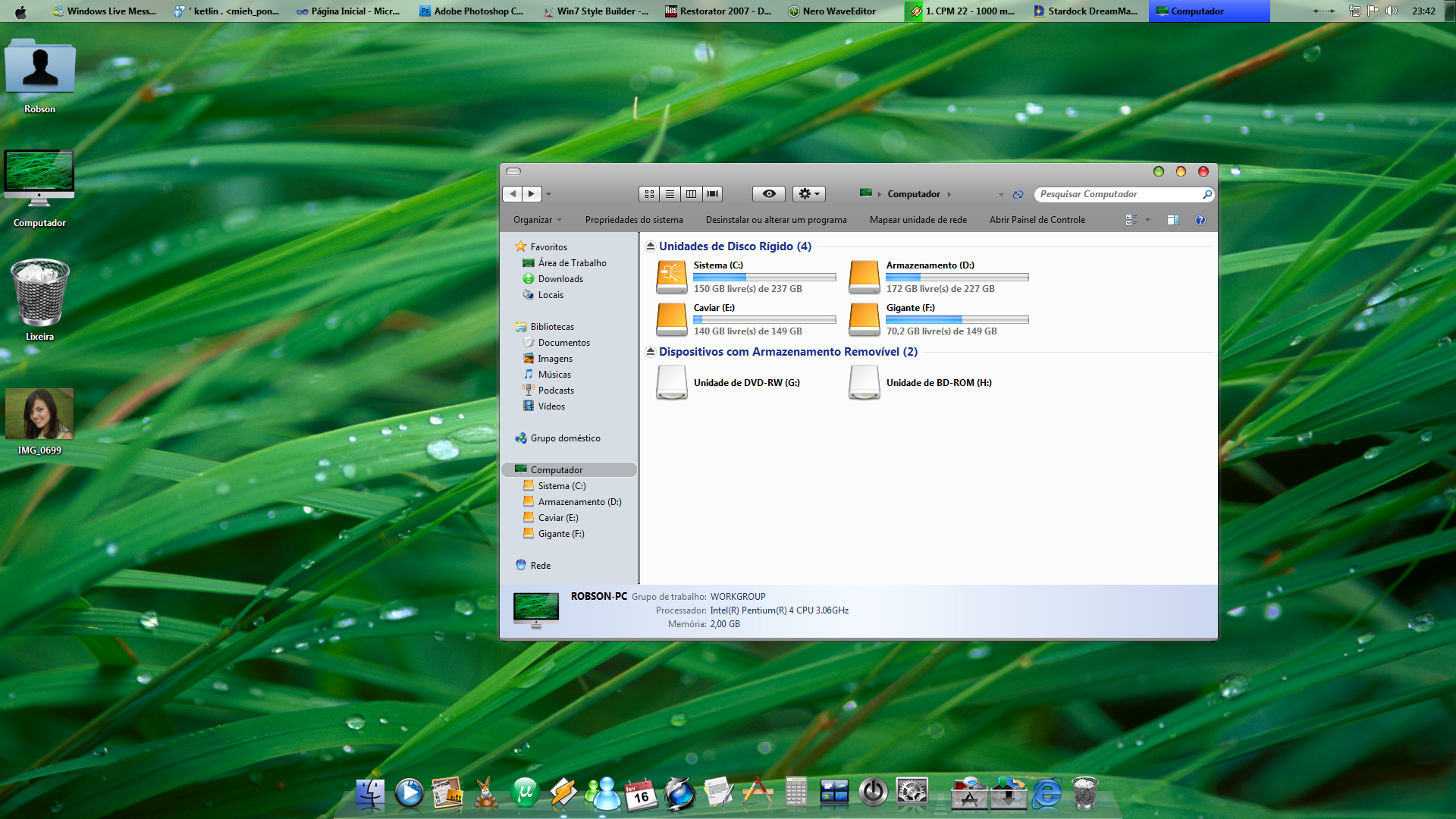Screen dimensions: 1456x819
Task: Click the toolbar toggle pill in the window's title bar
Action: [x=513, y=171]
